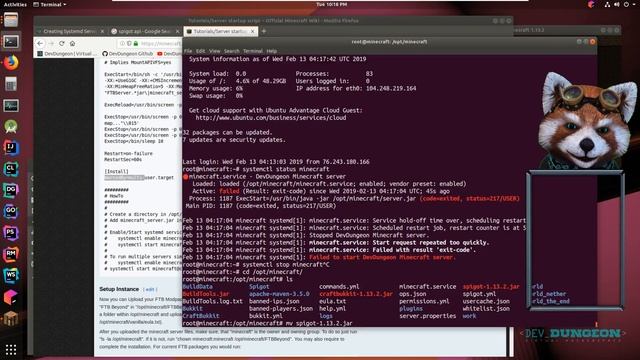Click whitelist.json in terminal listing
Viewport: 640px width, 360px height.
click(x=486, y=309)
